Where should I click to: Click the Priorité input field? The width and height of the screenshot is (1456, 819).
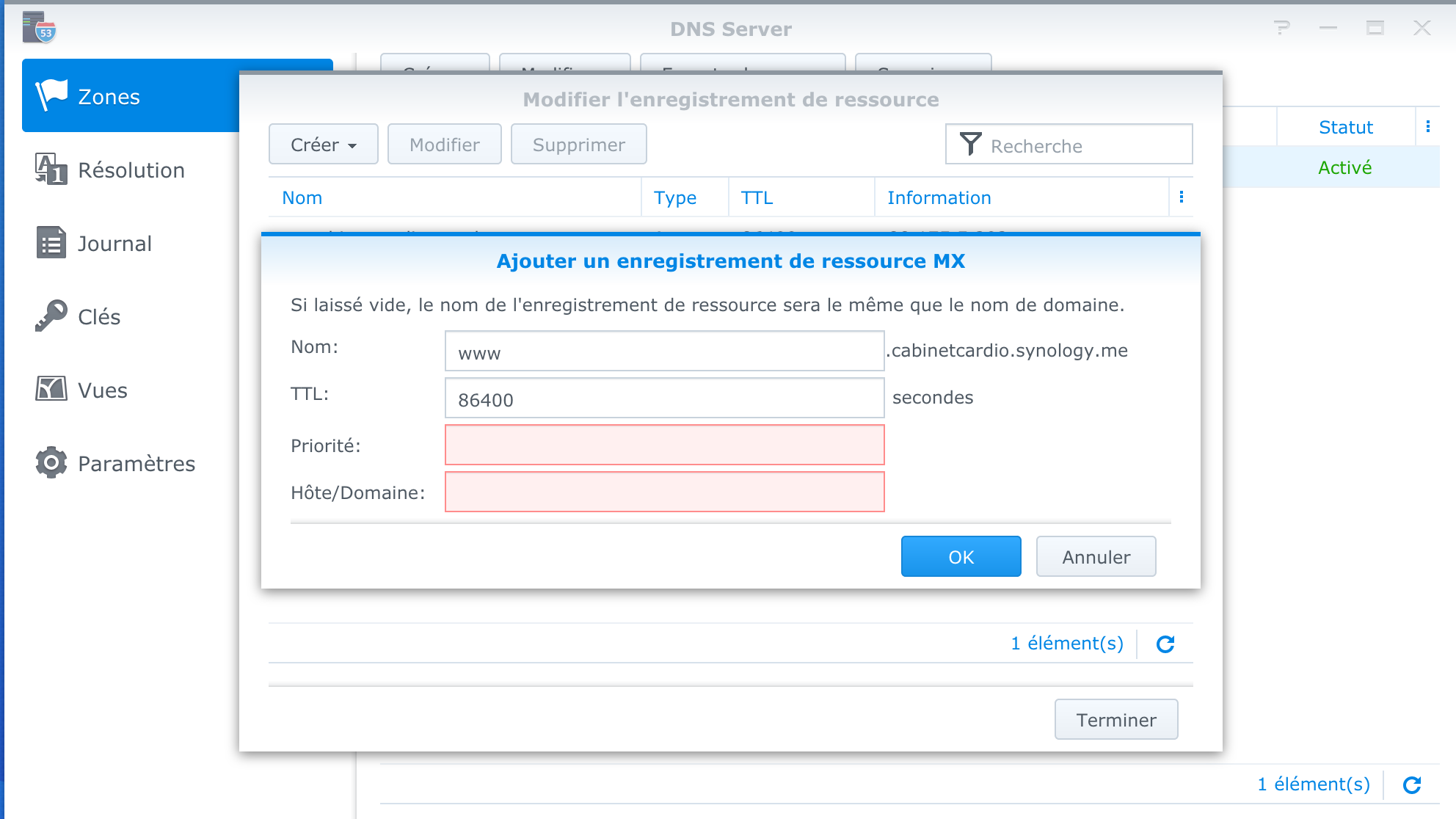[664, 445]
